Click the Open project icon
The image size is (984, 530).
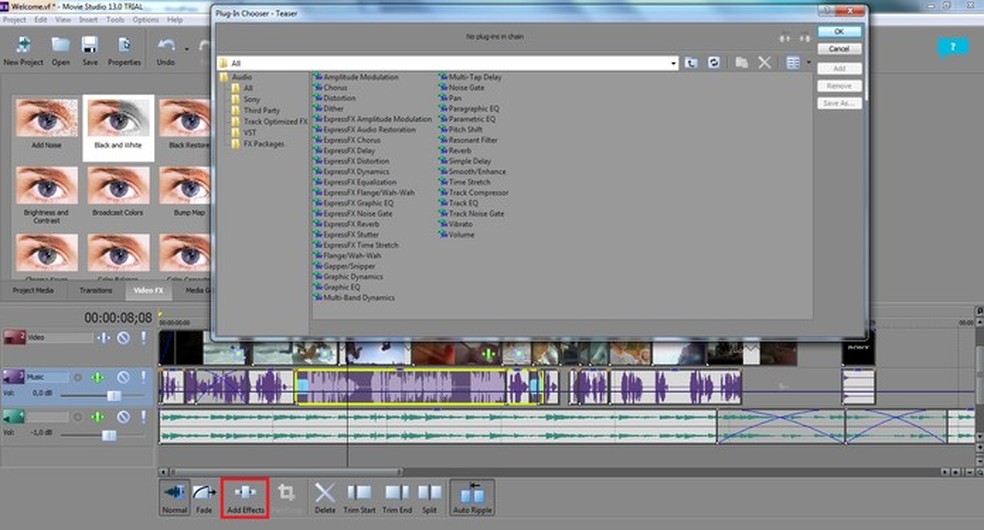click(x=60, y=51)
